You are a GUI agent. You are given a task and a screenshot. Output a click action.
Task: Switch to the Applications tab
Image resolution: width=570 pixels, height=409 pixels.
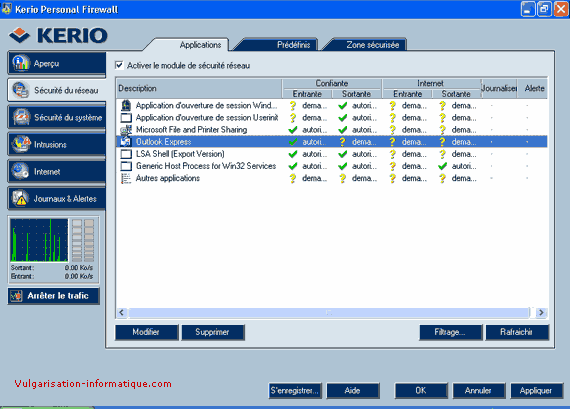pyautogui.click(x=200, y=45)
